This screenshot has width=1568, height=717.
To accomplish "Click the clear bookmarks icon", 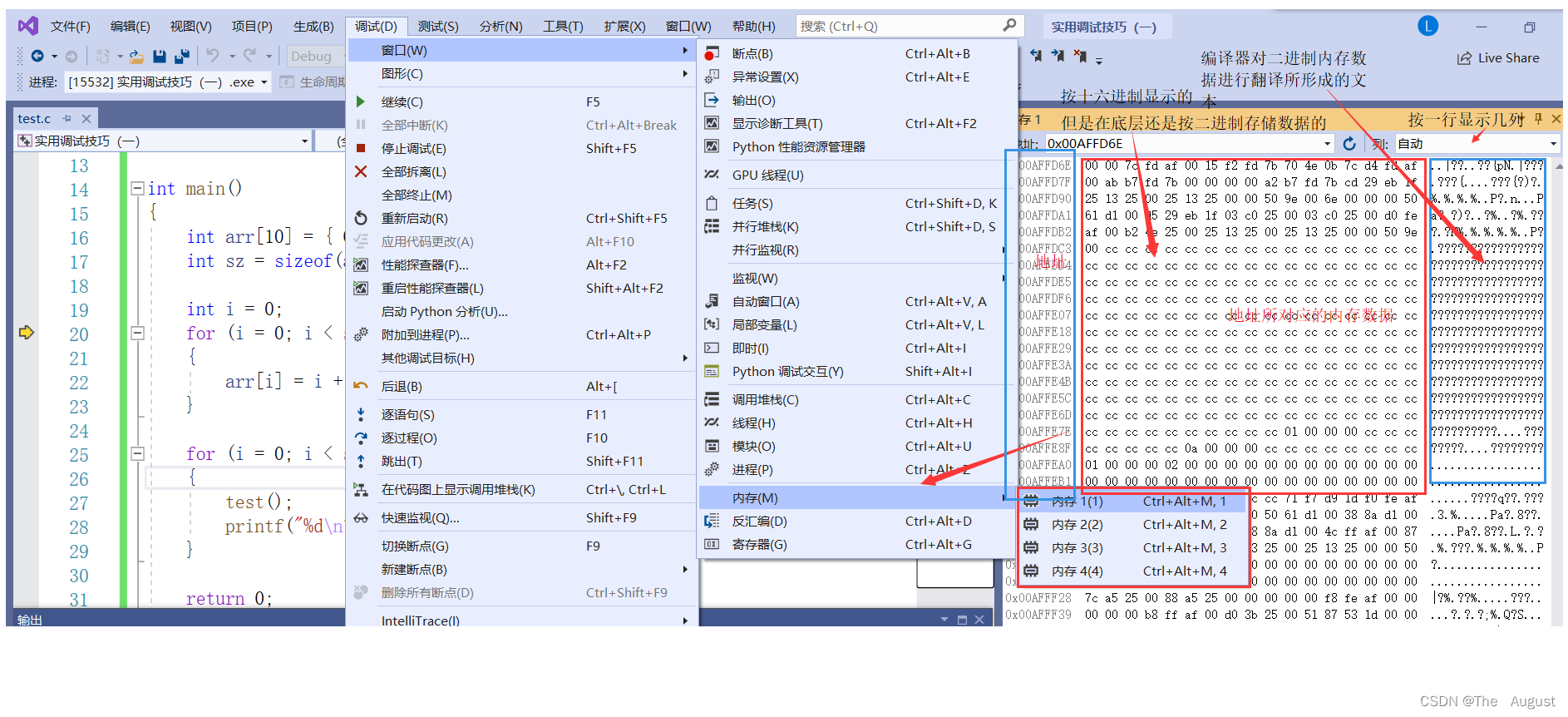I will pyautogui.click(x=1080, y=56).
